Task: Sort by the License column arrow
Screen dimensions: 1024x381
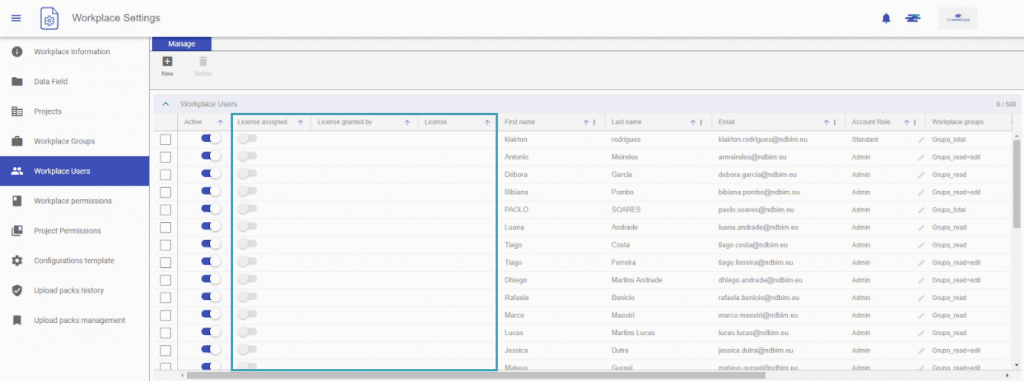Action: tap(487, 122)
